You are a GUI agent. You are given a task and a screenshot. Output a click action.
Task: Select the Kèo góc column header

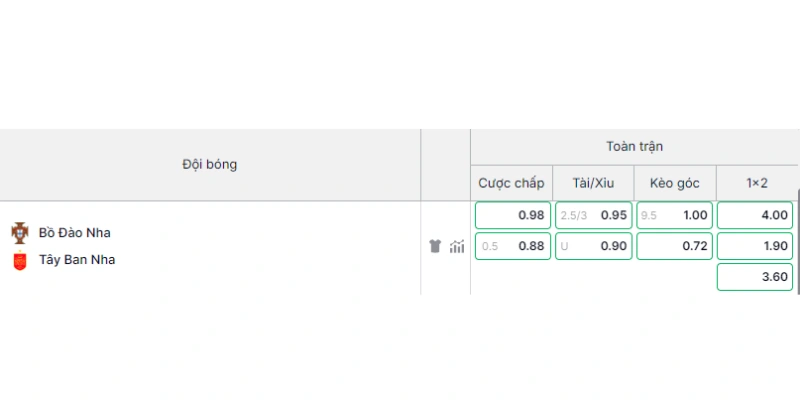675,183
